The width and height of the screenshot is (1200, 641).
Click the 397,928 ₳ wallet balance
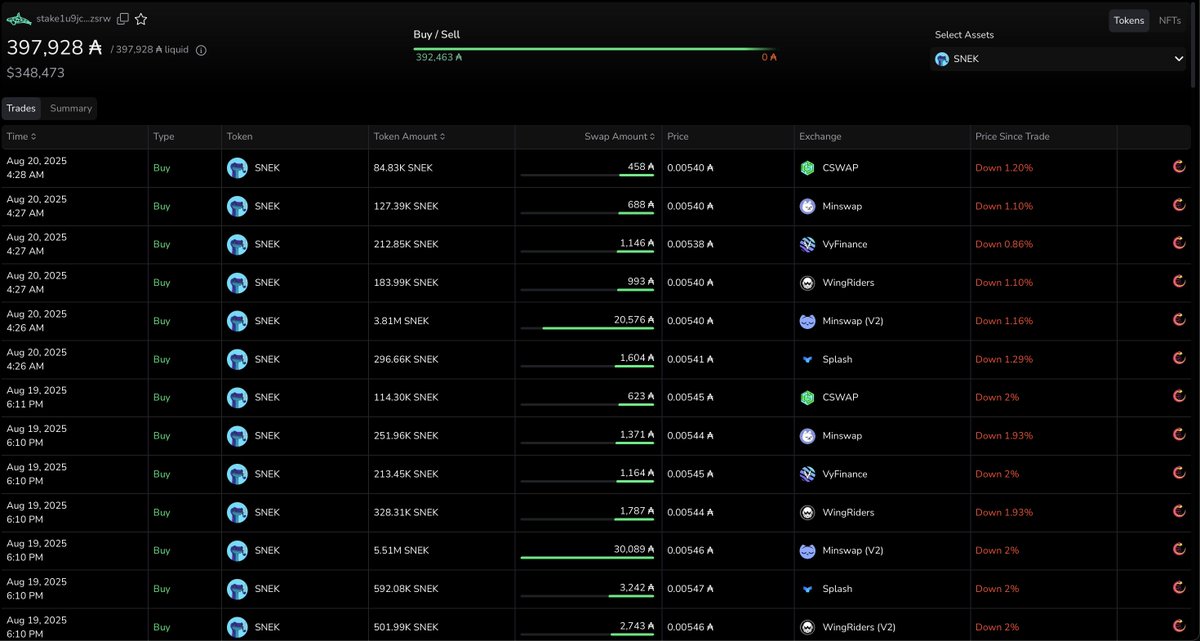click(x=55, y=47)
